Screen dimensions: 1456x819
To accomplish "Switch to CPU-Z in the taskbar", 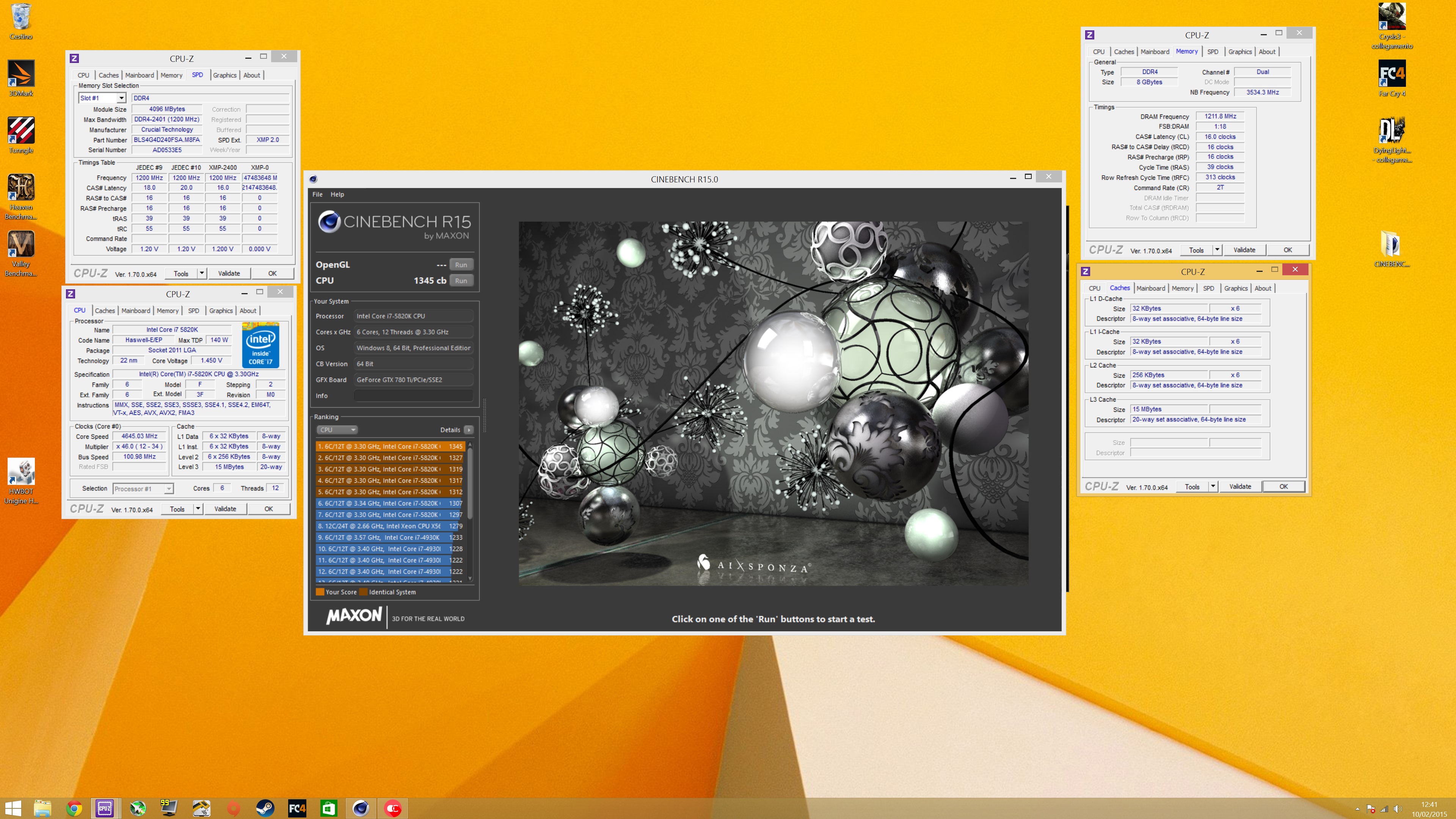I will coord(105,808).
